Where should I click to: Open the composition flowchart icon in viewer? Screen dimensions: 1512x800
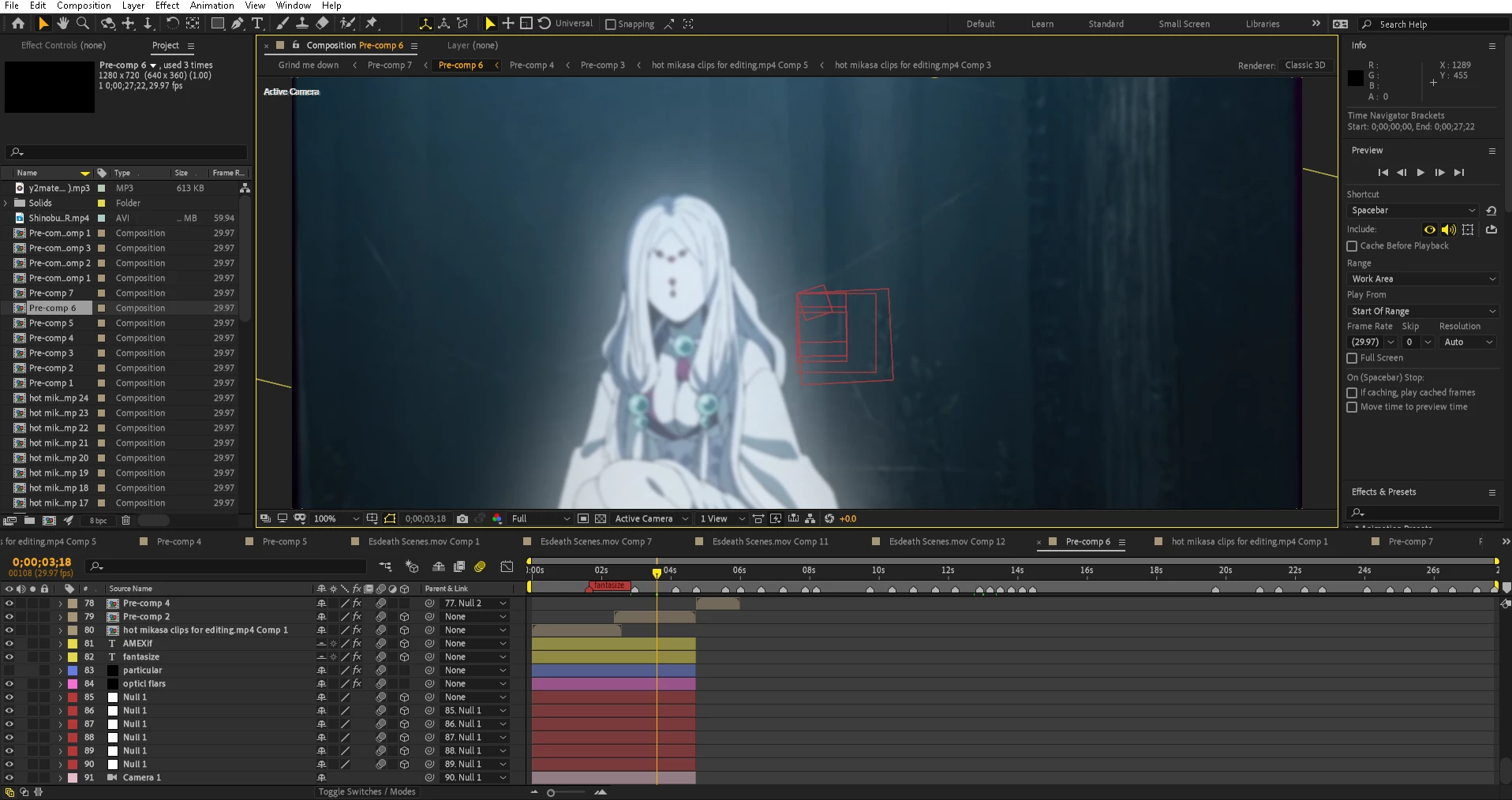tap(810, 518)
